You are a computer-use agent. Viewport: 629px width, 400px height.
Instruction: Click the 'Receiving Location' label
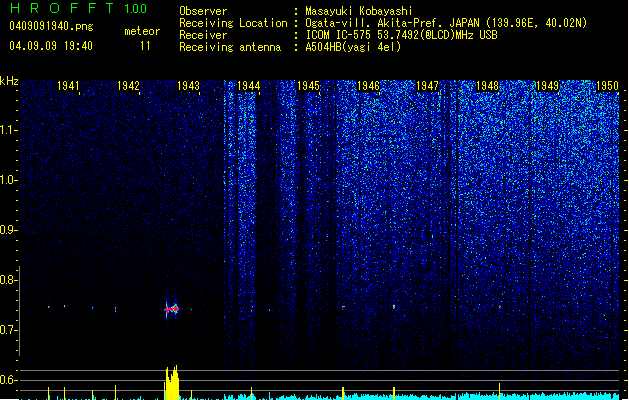(x=233, y=23)
